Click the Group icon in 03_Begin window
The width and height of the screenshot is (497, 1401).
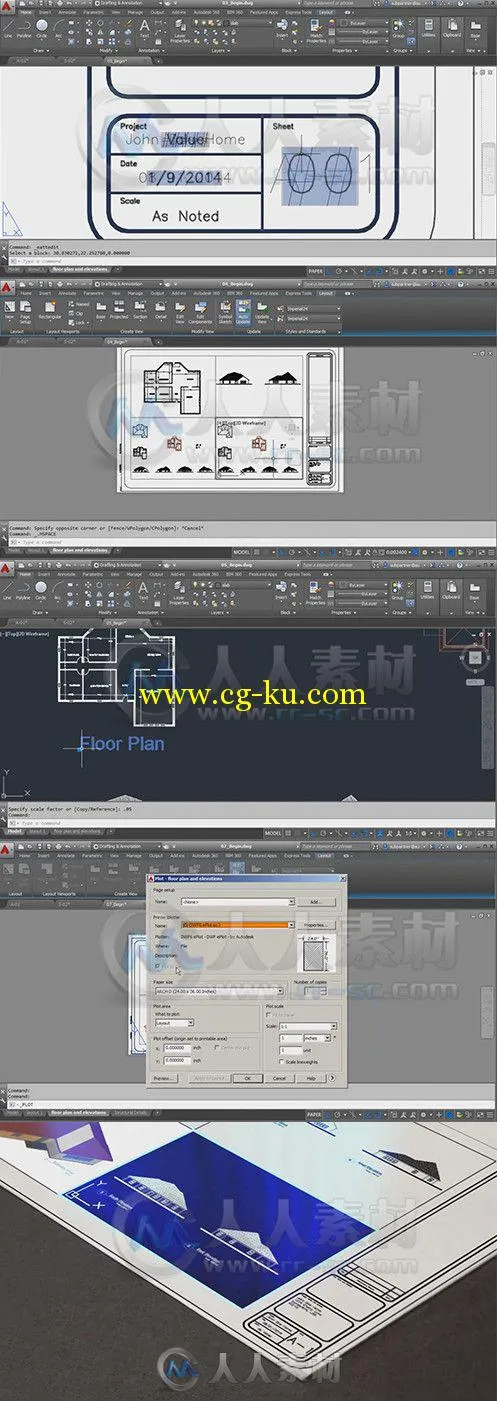click(x=400, y=31)
